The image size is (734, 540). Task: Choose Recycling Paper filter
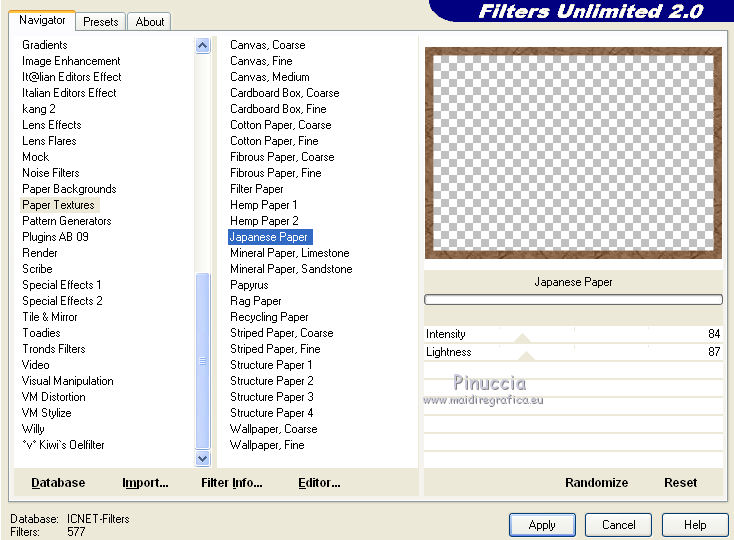tap(269, 317)
